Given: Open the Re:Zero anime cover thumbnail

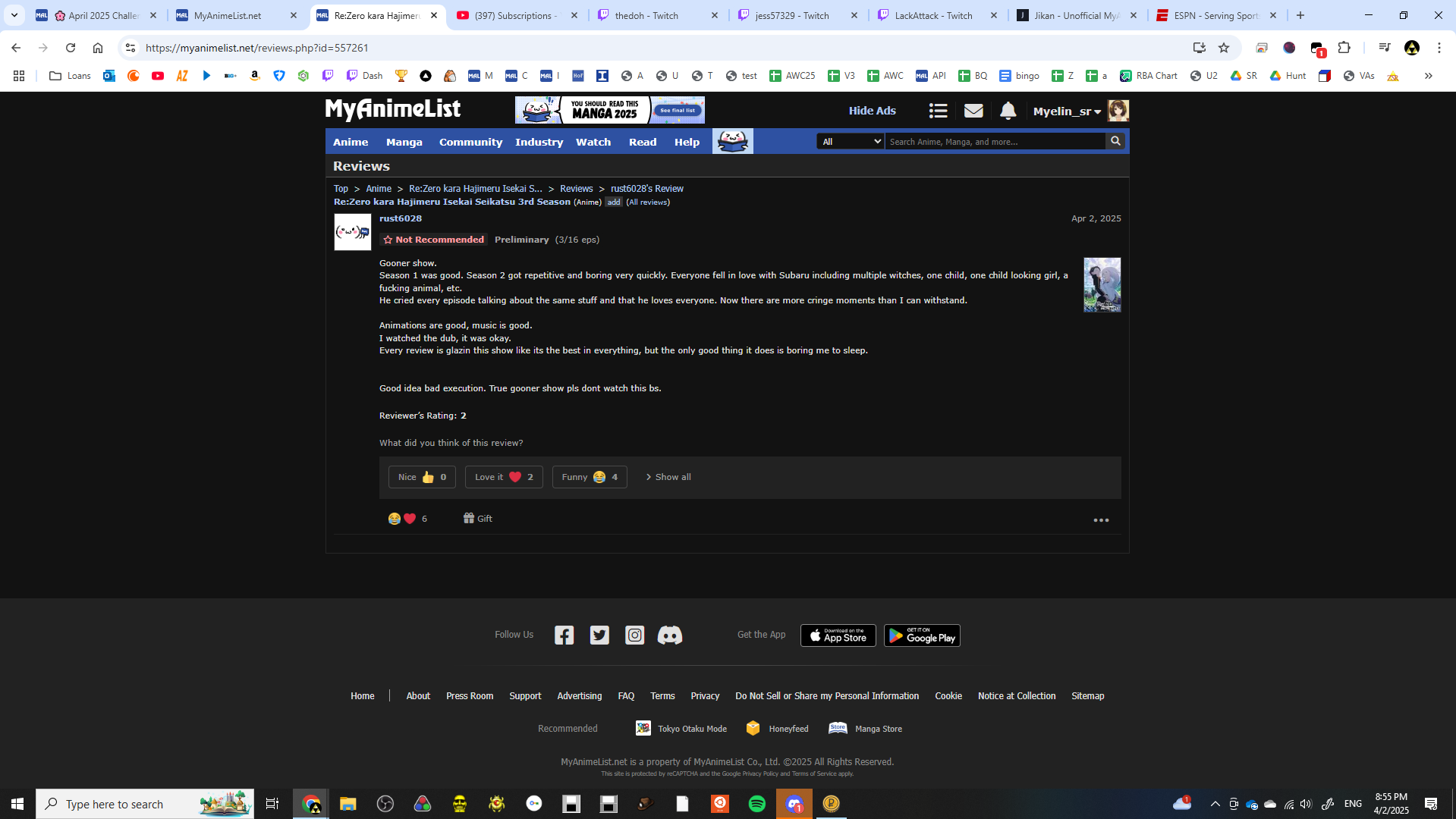Looking at the screenshot, I should point(1102,285).
